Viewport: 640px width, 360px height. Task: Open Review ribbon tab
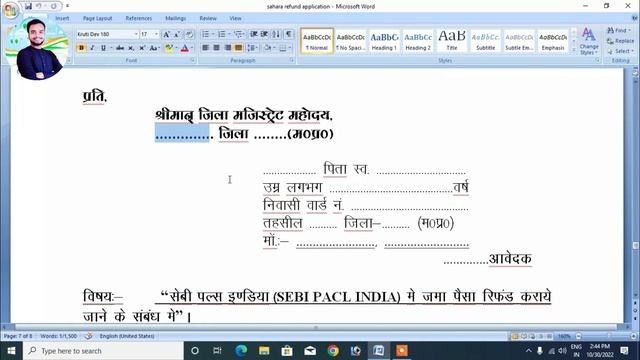(208, 18)
